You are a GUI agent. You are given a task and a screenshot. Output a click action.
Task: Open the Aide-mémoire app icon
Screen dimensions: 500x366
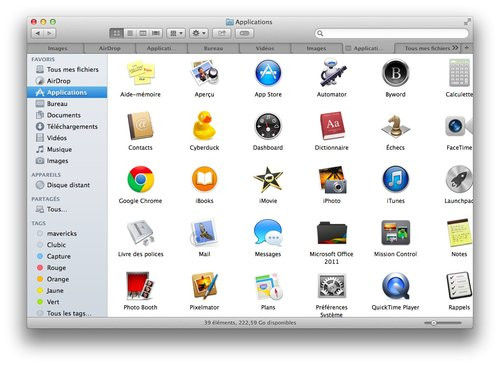[x=140, y=73]
